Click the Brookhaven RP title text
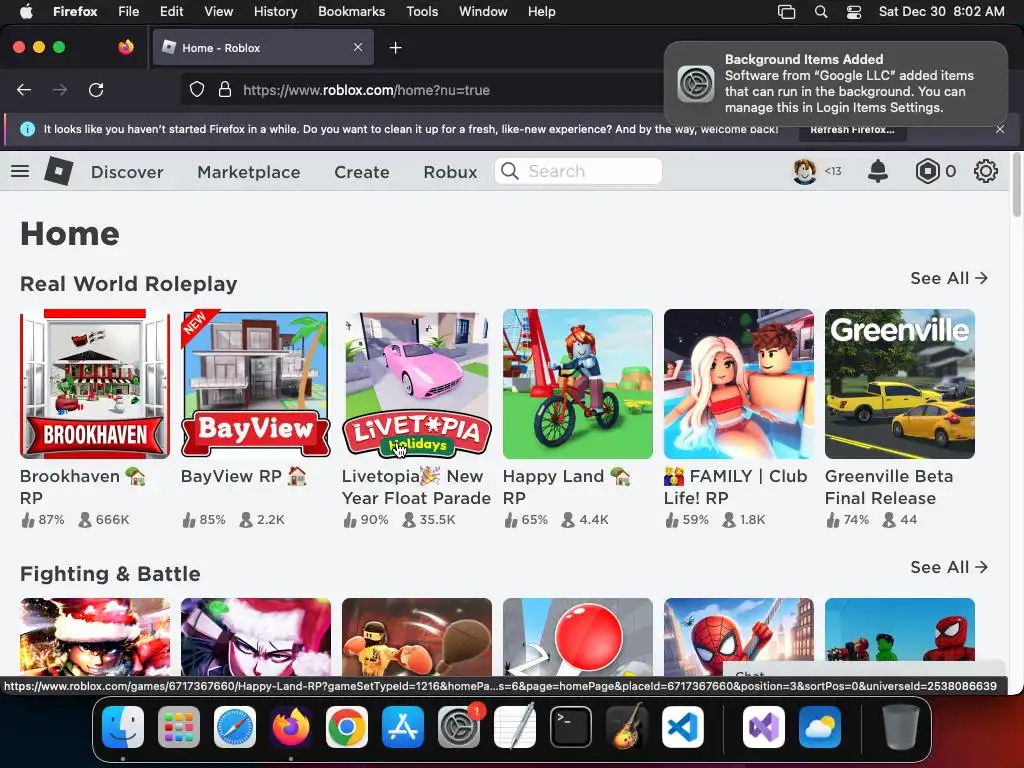Image resolution: width=1024 pixels, height=768 pixels. click(x=82, y=487)
